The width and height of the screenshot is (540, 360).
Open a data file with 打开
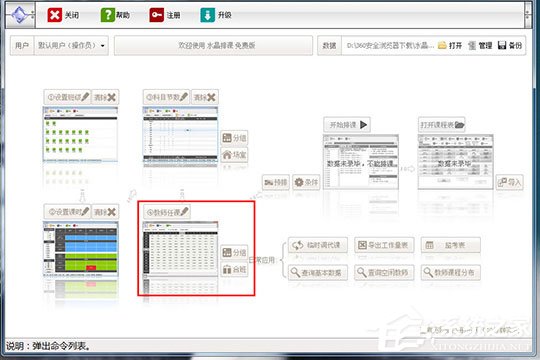(x=450, y=45)
